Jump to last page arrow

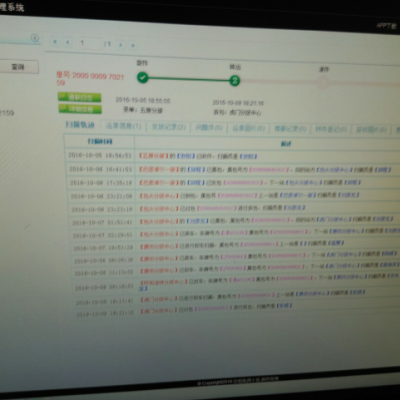click(133, 45)
